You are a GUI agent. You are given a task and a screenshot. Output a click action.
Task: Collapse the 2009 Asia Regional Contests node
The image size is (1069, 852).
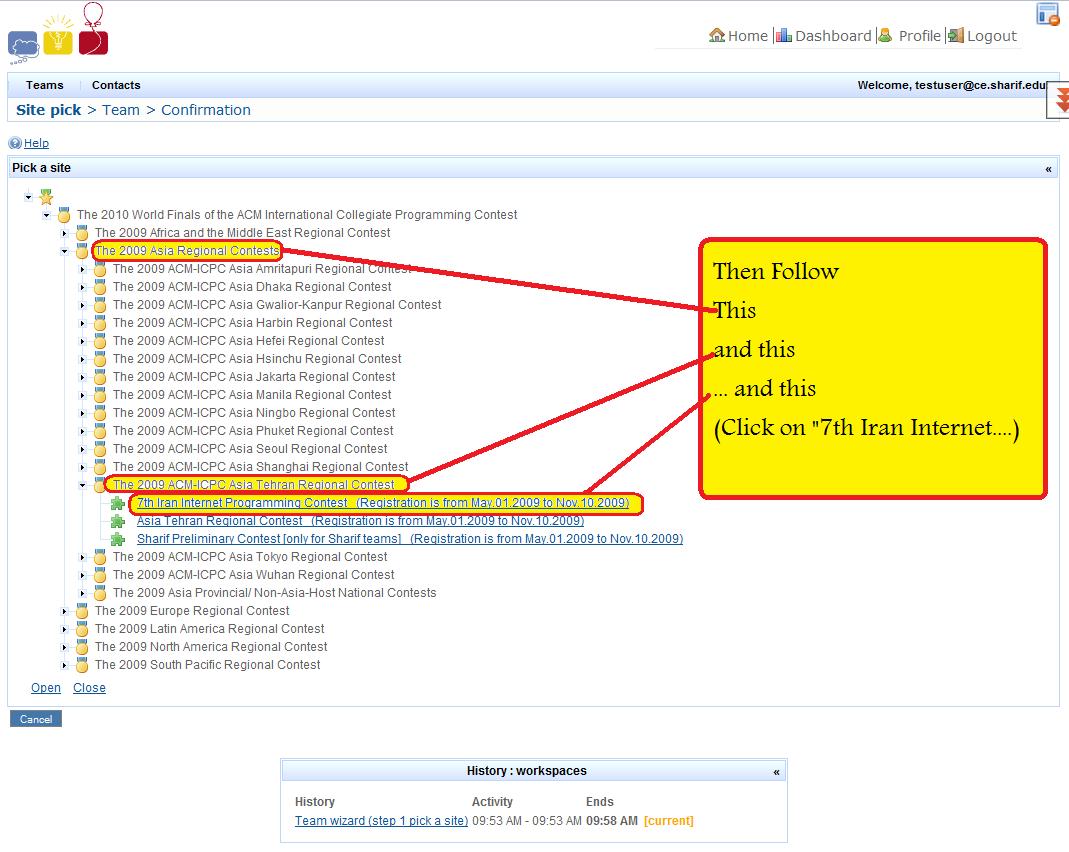tap(65, 251)
